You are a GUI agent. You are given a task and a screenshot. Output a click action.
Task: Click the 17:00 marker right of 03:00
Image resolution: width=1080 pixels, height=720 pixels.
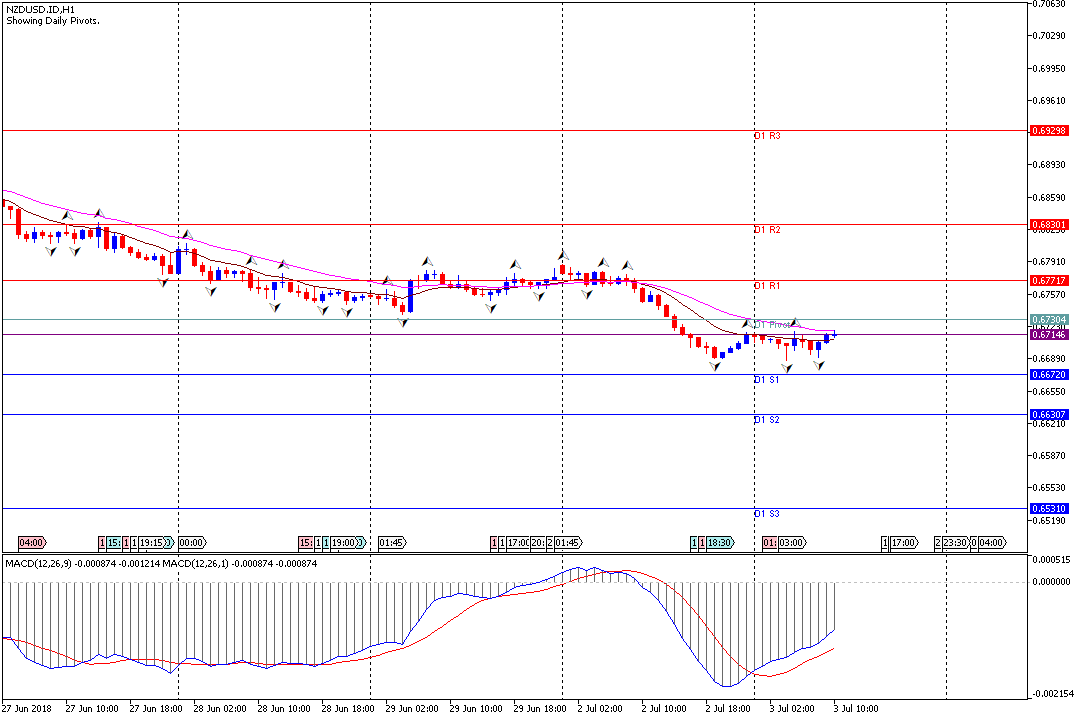click(x=904, y=543)
